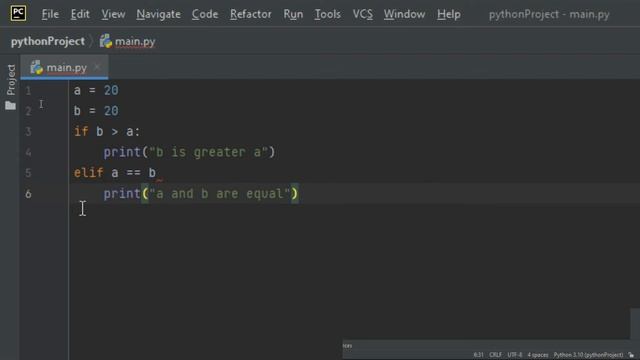Click line number 1 in the gutter
The height and width of the screenshot is (360, 640).
pos(28,91)
